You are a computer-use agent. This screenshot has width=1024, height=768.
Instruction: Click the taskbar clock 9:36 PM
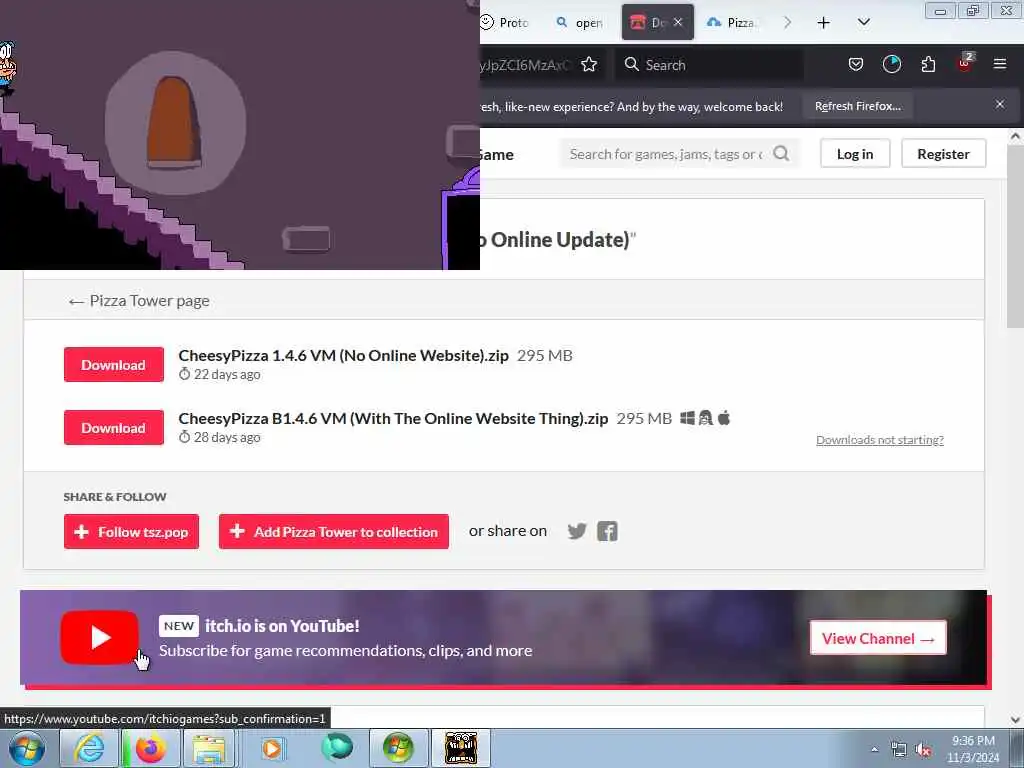[x=973, y=741]
